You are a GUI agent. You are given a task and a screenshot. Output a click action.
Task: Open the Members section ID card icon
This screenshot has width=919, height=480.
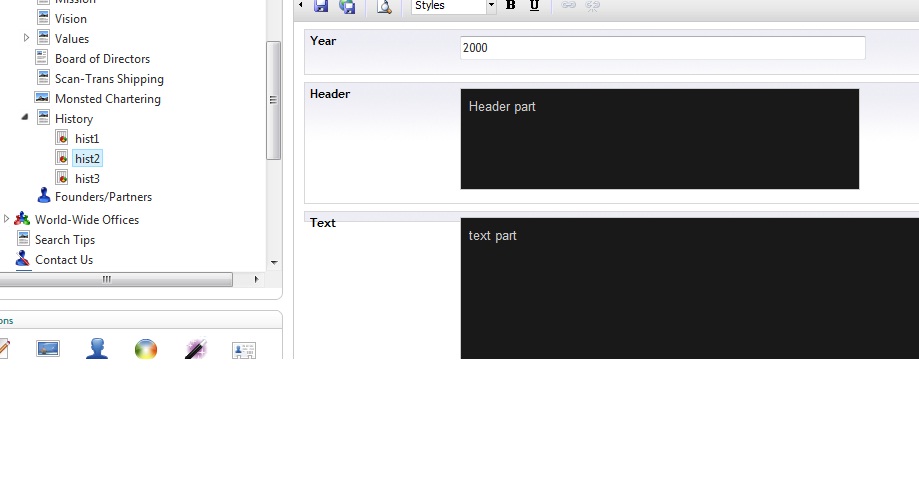click(244, 350)
